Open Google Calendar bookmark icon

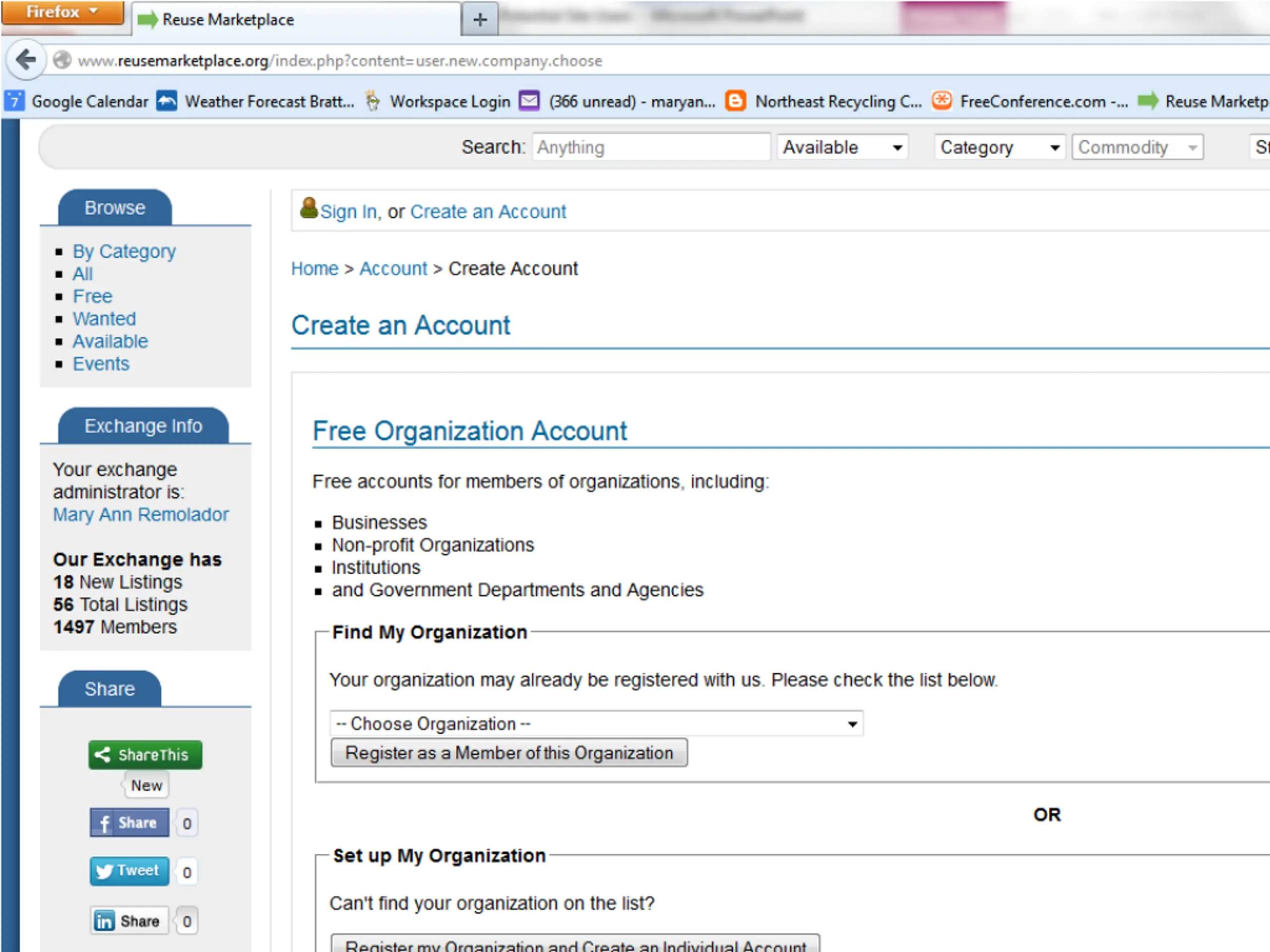coord(14,102)
